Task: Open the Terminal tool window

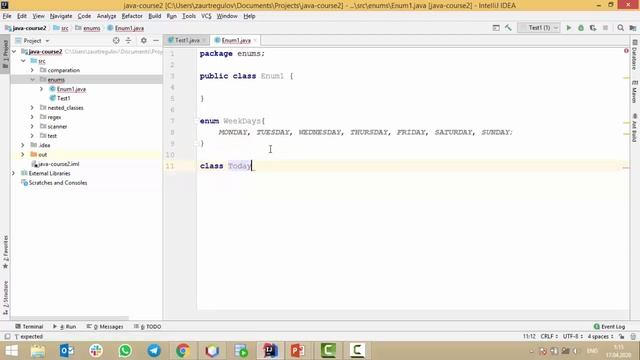Action: tap(29, 327)
